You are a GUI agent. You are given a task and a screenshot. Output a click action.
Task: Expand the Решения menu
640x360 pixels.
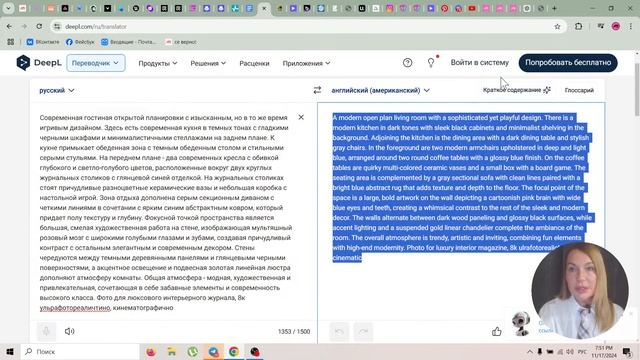click(208, 63)
